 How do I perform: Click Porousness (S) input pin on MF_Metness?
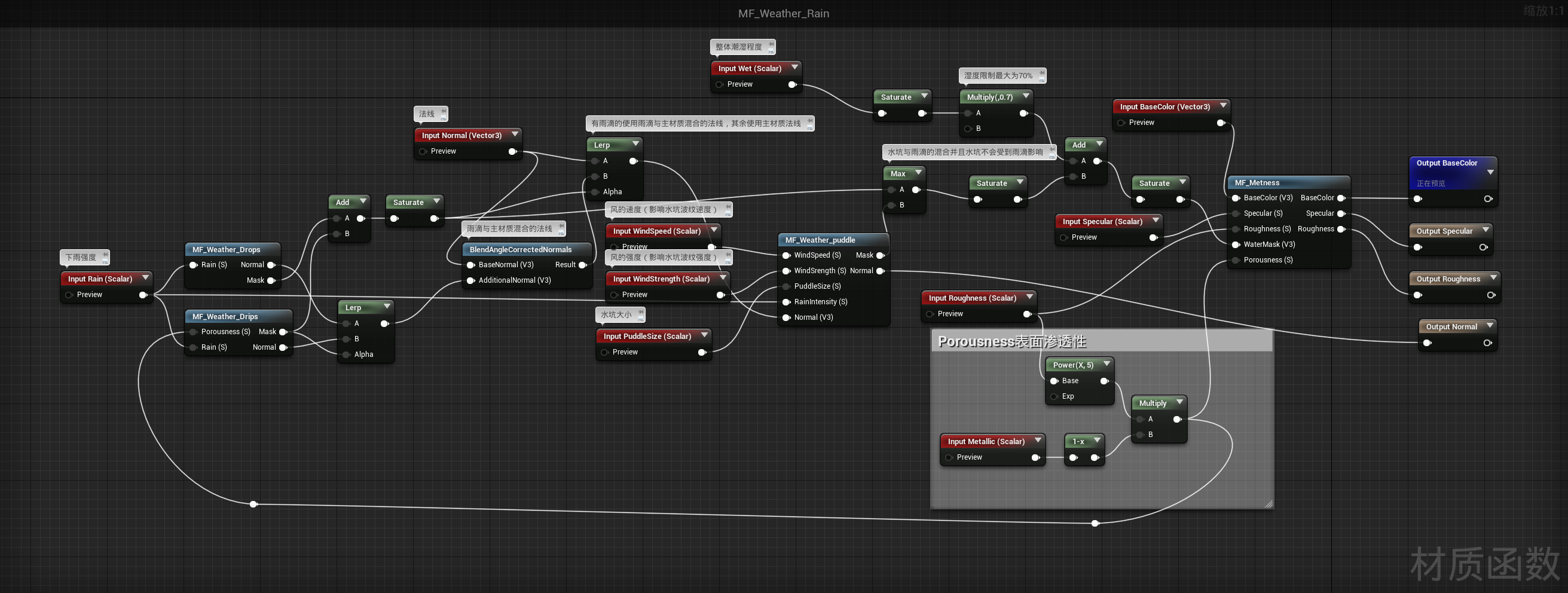(x=1235, y=261)
